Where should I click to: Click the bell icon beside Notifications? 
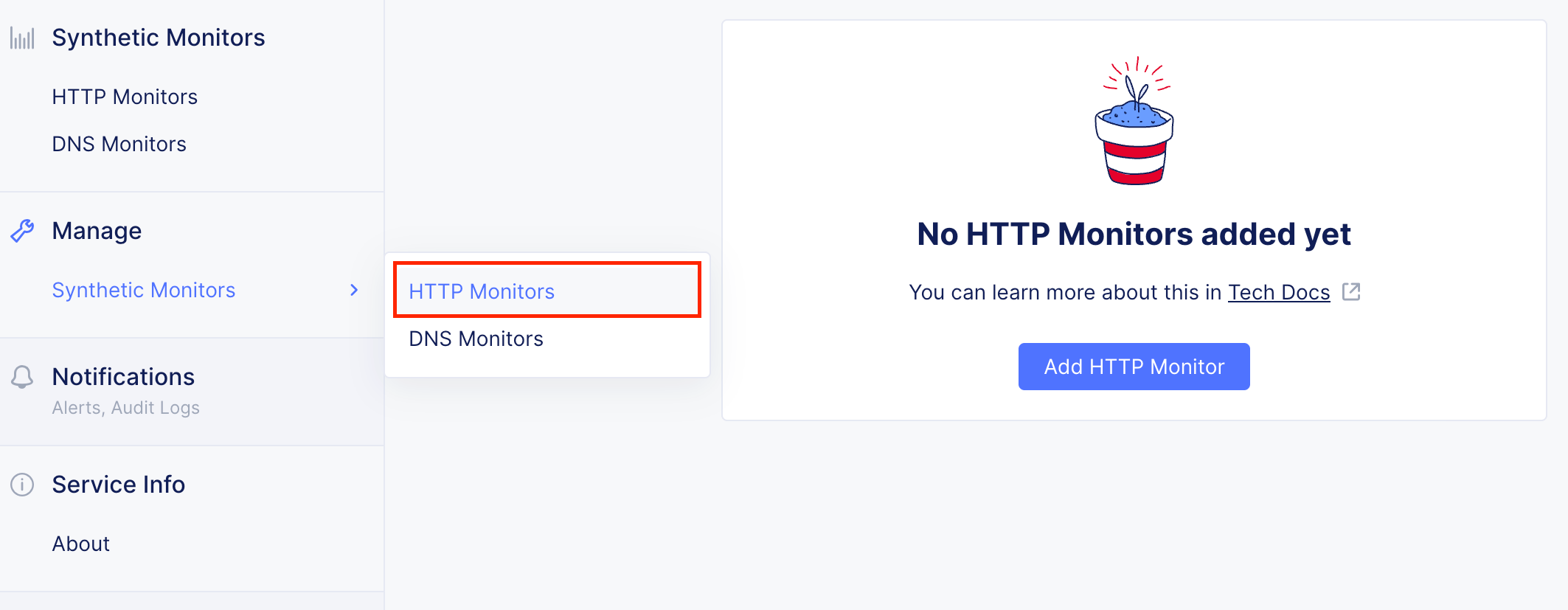coord(21,378)
